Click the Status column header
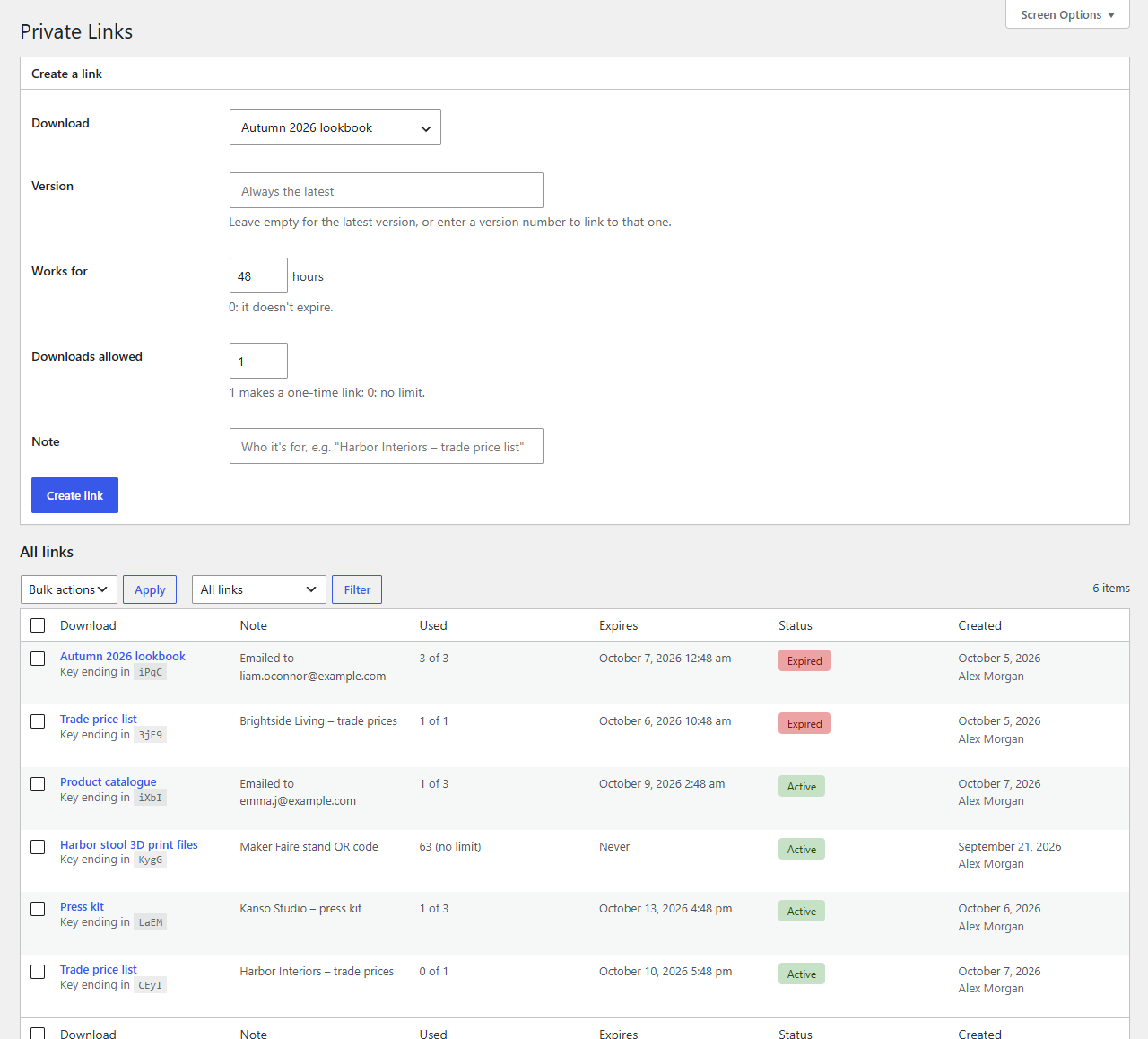 796,625
